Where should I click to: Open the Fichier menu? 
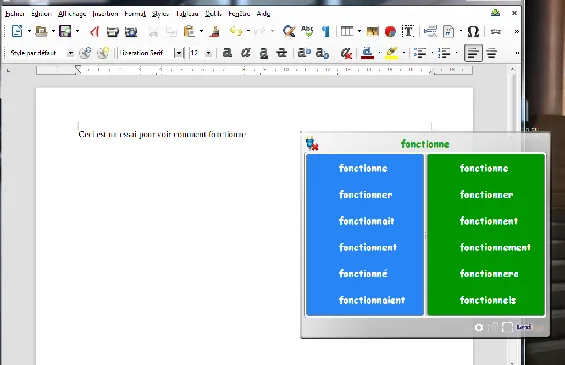(15, 14)
